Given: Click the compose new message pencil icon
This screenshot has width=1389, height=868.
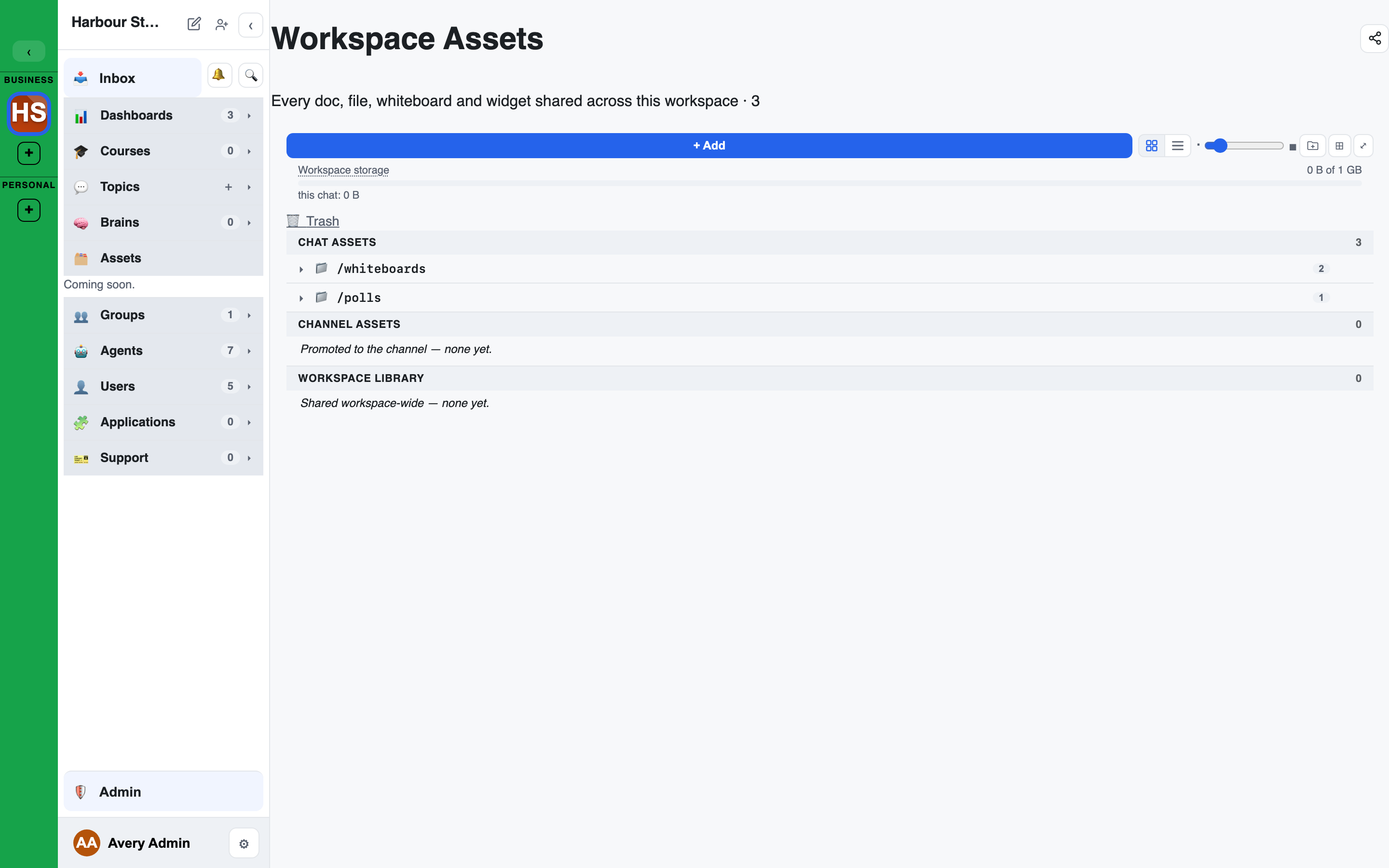Looking at the screenshot, I should pos(194,24).
